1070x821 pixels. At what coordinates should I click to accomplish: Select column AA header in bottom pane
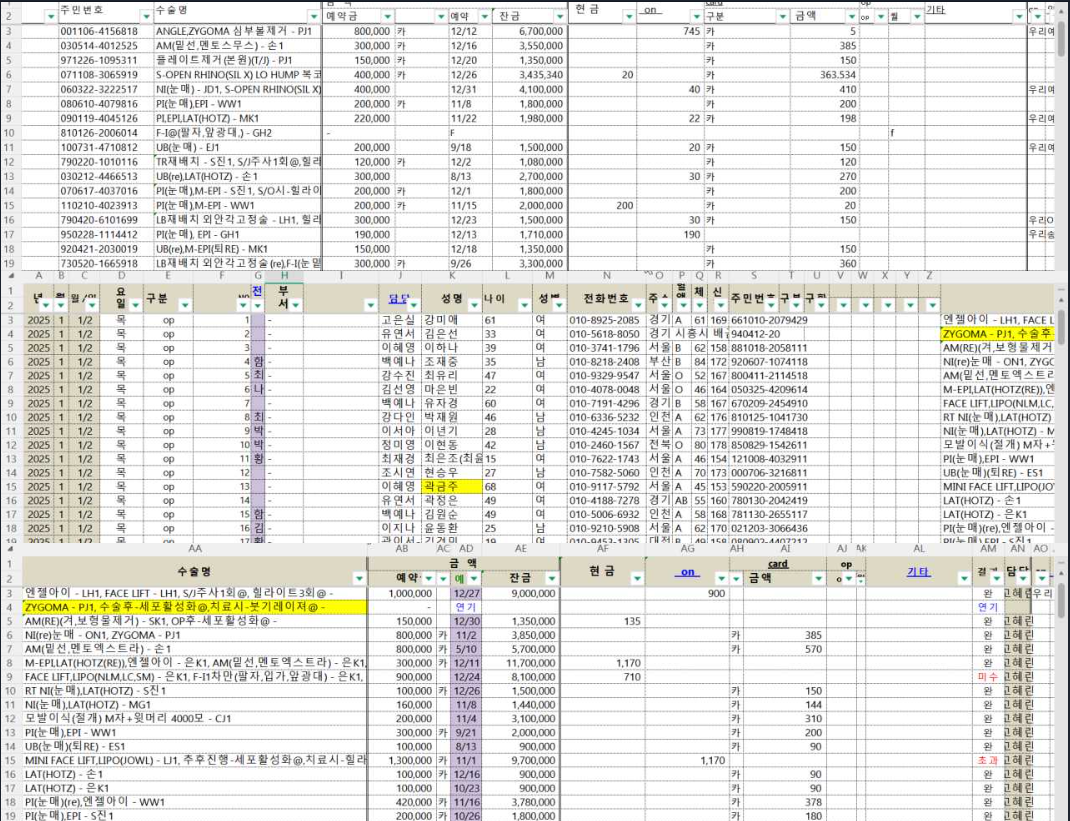pos(194,549)
